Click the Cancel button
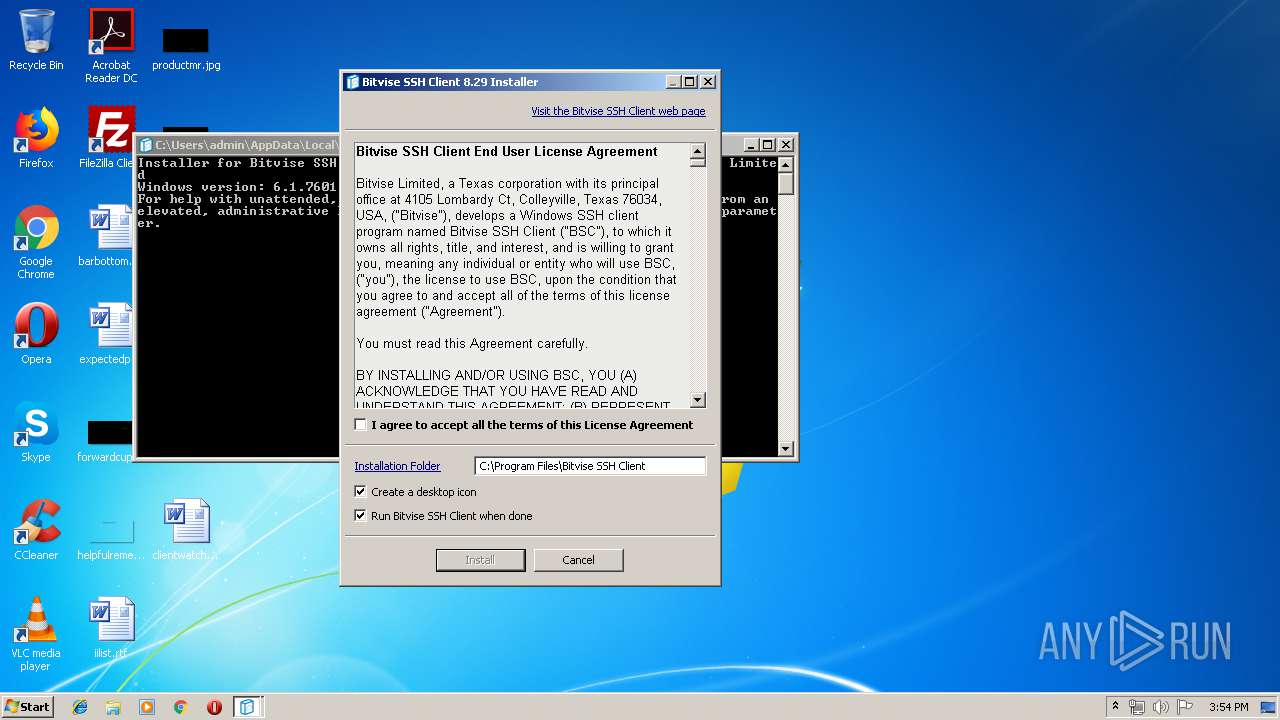 (578, 560)
